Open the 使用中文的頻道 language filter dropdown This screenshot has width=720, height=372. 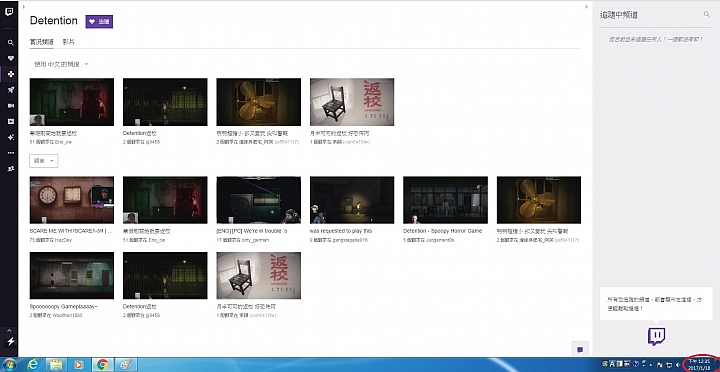tap(61, 64)
